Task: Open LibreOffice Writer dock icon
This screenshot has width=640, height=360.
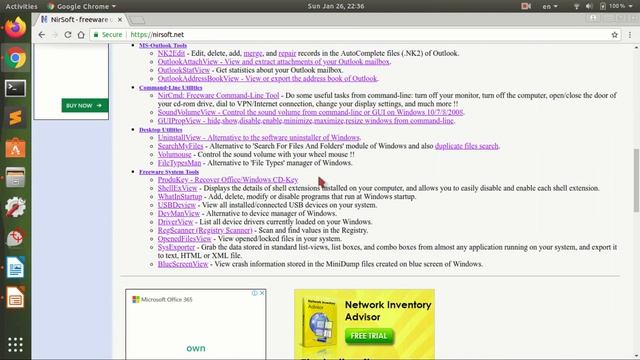Action: 15,267
